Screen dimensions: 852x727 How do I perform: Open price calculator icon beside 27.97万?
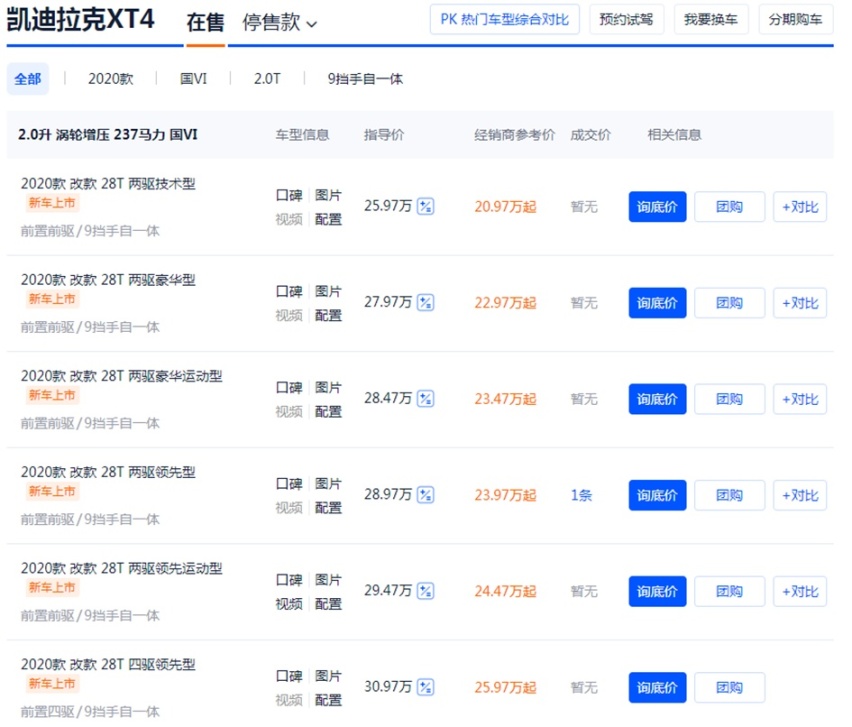click(425, 303)
